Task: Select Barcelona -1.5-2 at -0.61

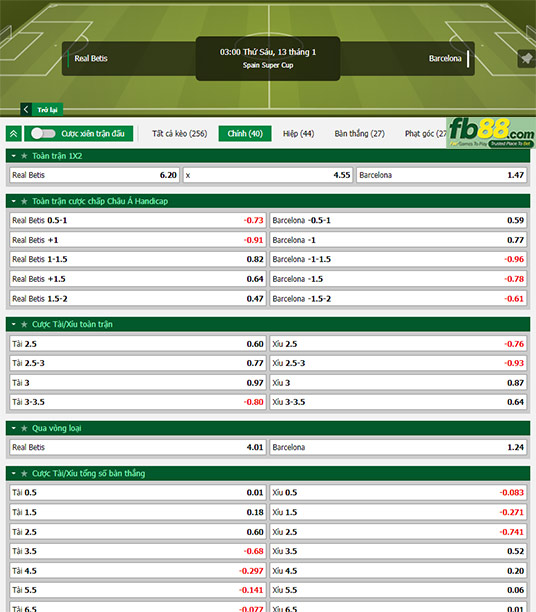Action: pyautogui.click(x=398, y=299)
